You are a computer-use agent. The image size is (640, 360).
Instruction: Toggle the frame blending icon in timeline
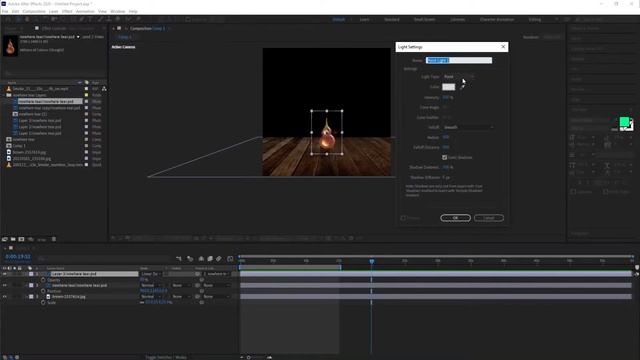[210, 258]
